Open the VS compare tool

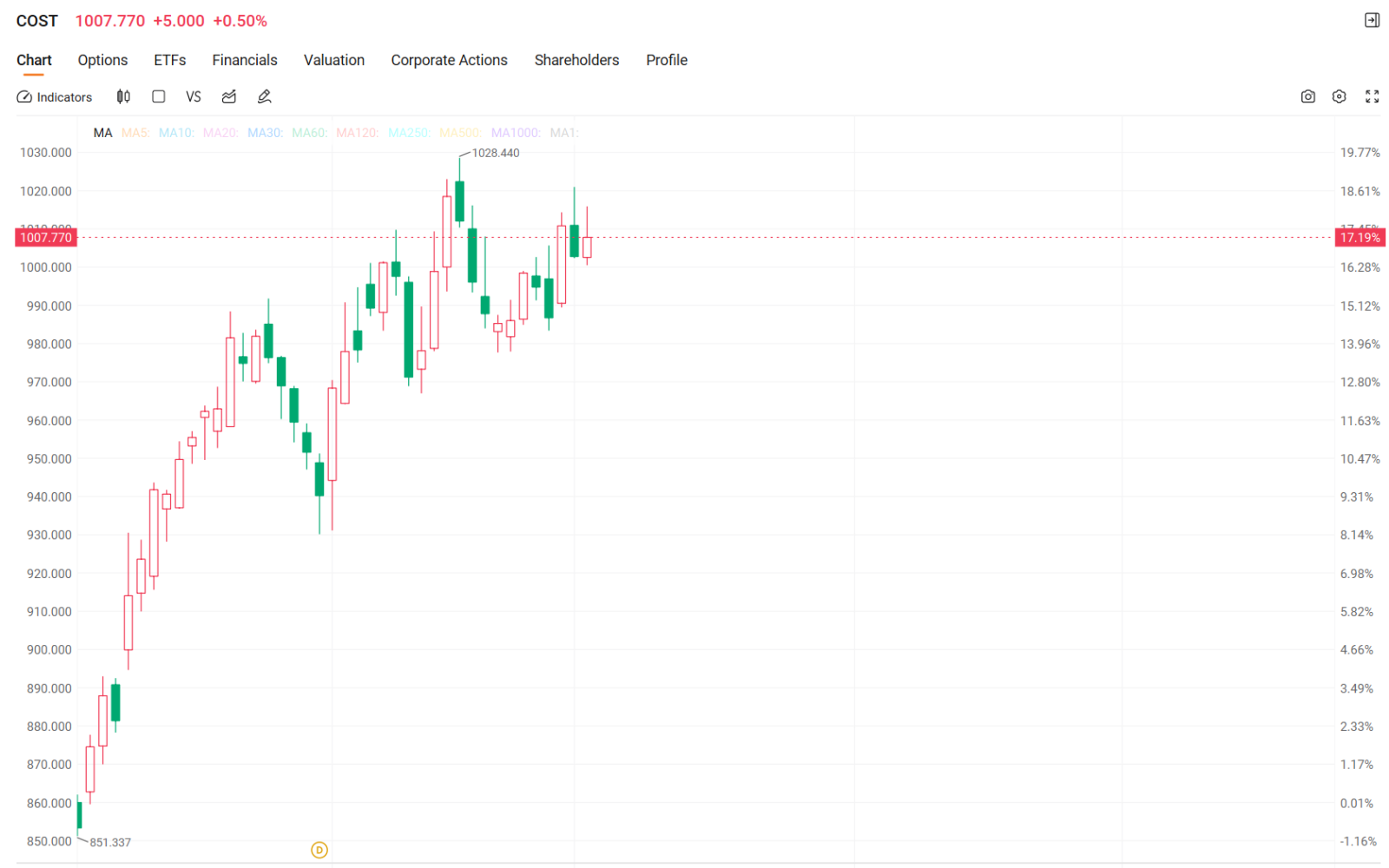(x=194, y=96)
